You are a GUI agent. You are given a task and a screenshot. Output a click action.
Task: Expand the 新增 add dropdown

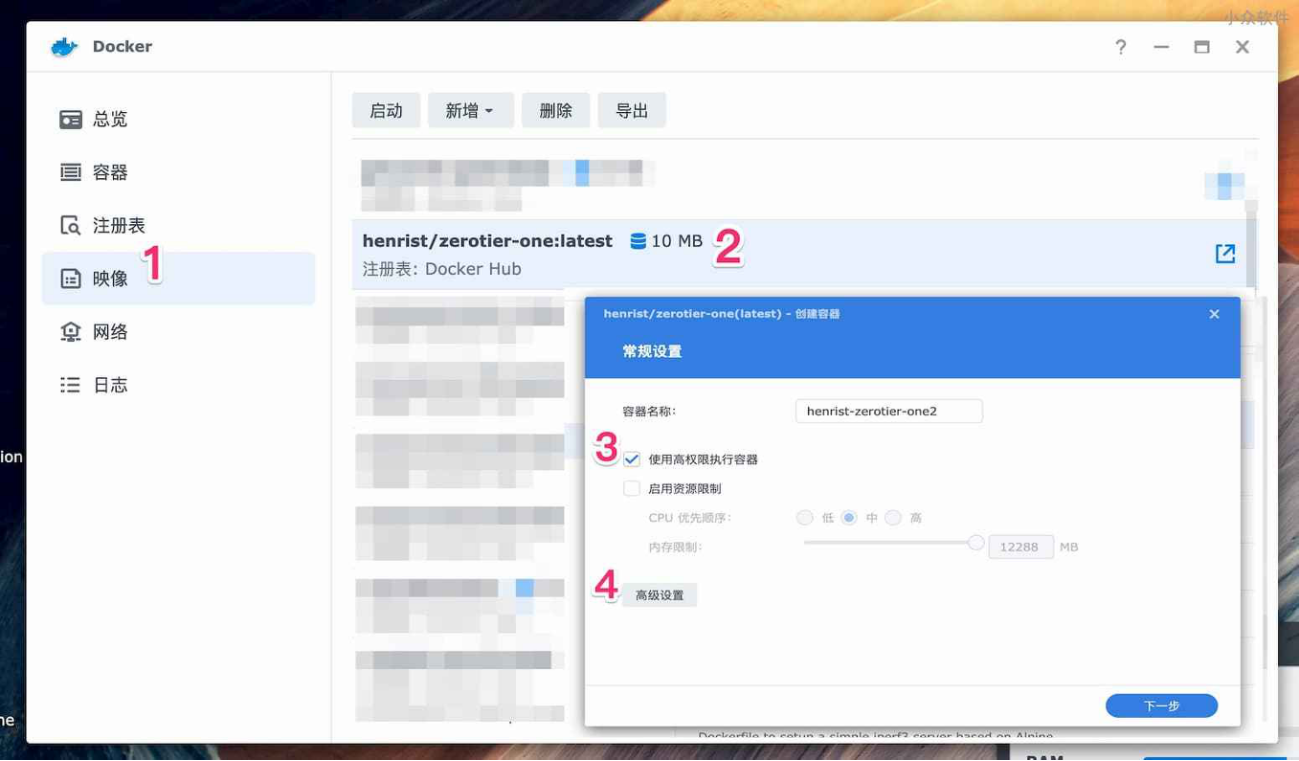point(470,110)
